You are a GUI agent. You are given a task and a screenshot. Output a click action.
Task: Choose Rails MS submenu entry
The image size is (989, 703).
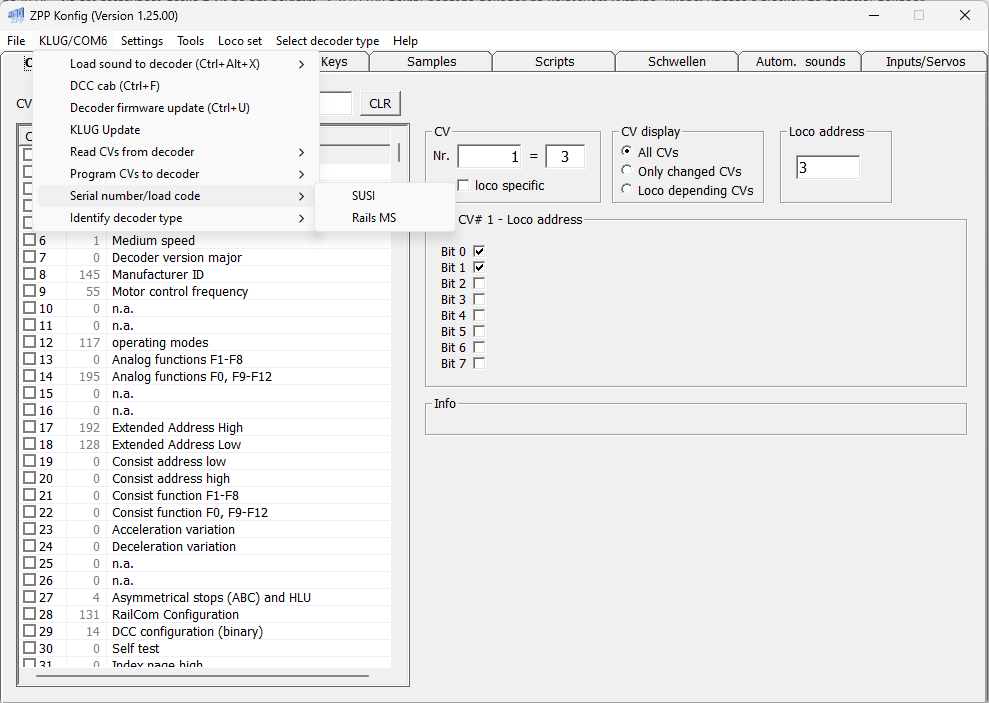[373, 218]
